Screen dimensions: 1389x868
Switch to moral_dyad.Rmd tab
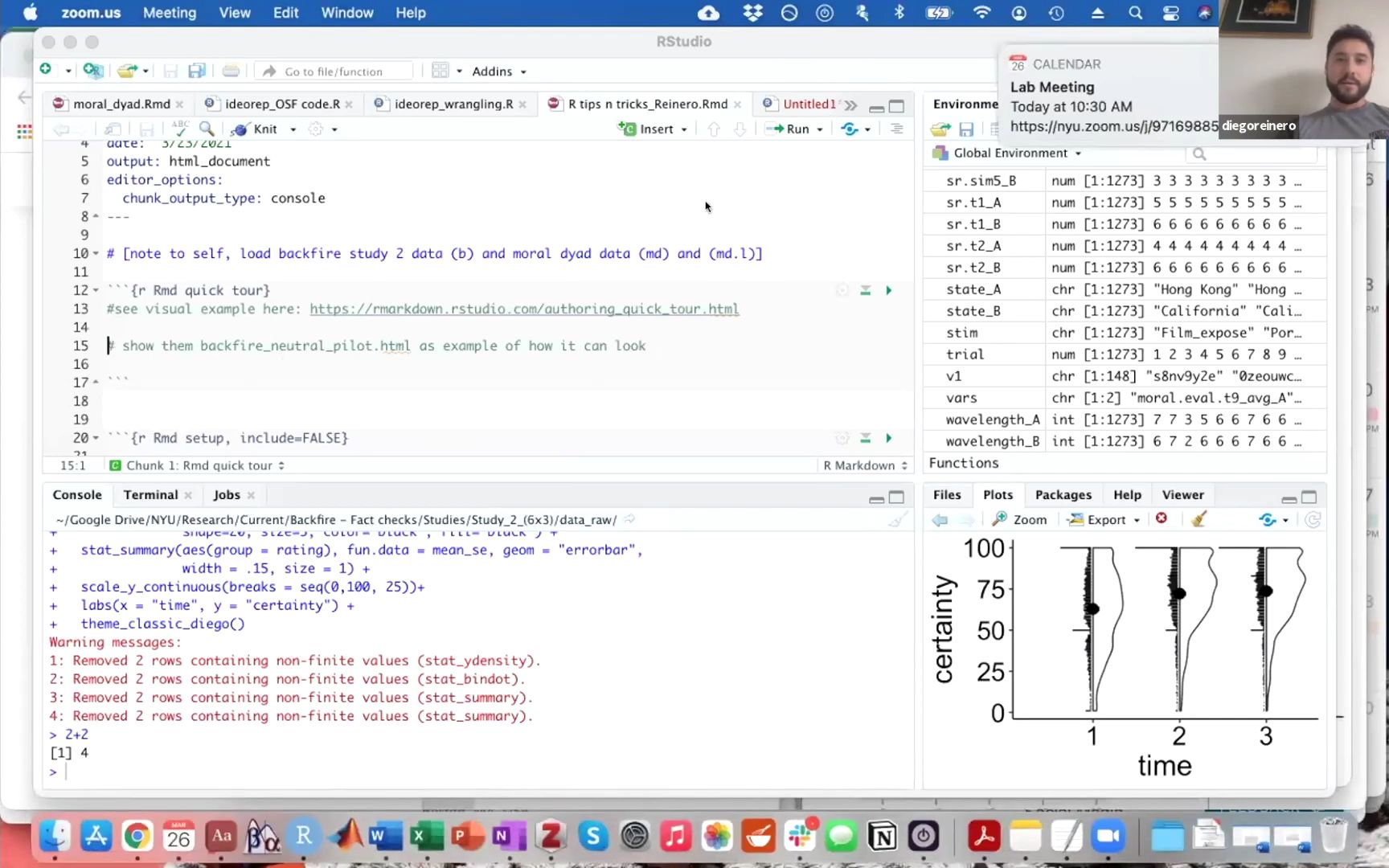coord(121,104)
